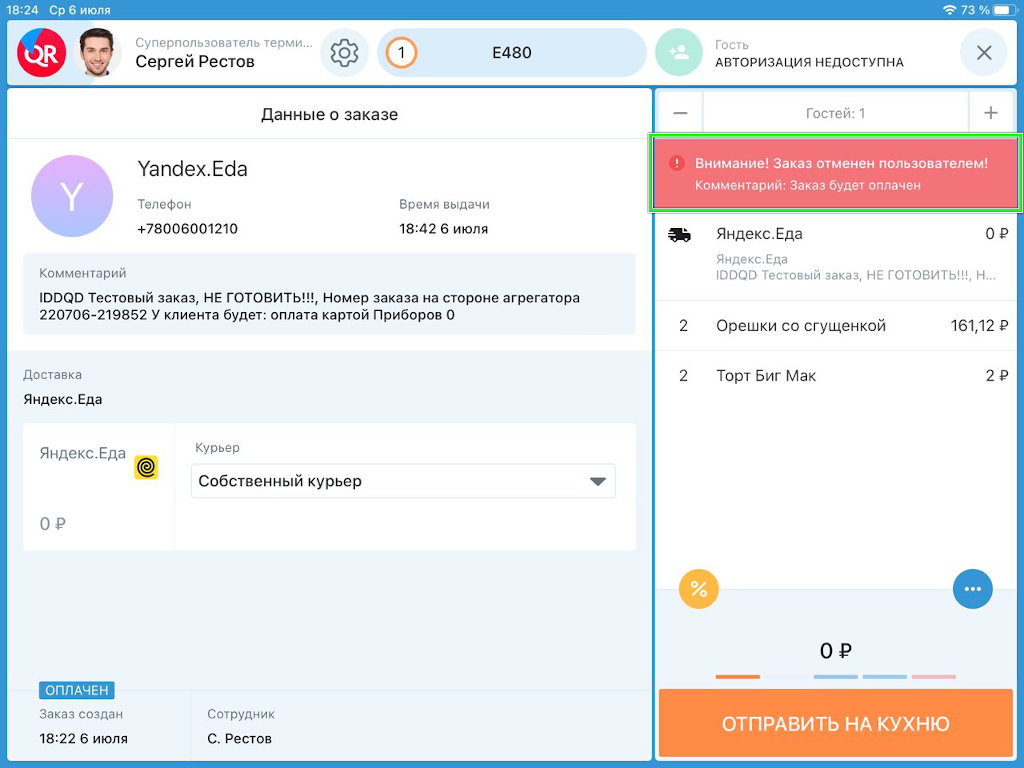This screenshot has width=1024, height=768.
Task: Tap the pickup time '18:42 6 июля'
Action: click(x=443, y=229)
